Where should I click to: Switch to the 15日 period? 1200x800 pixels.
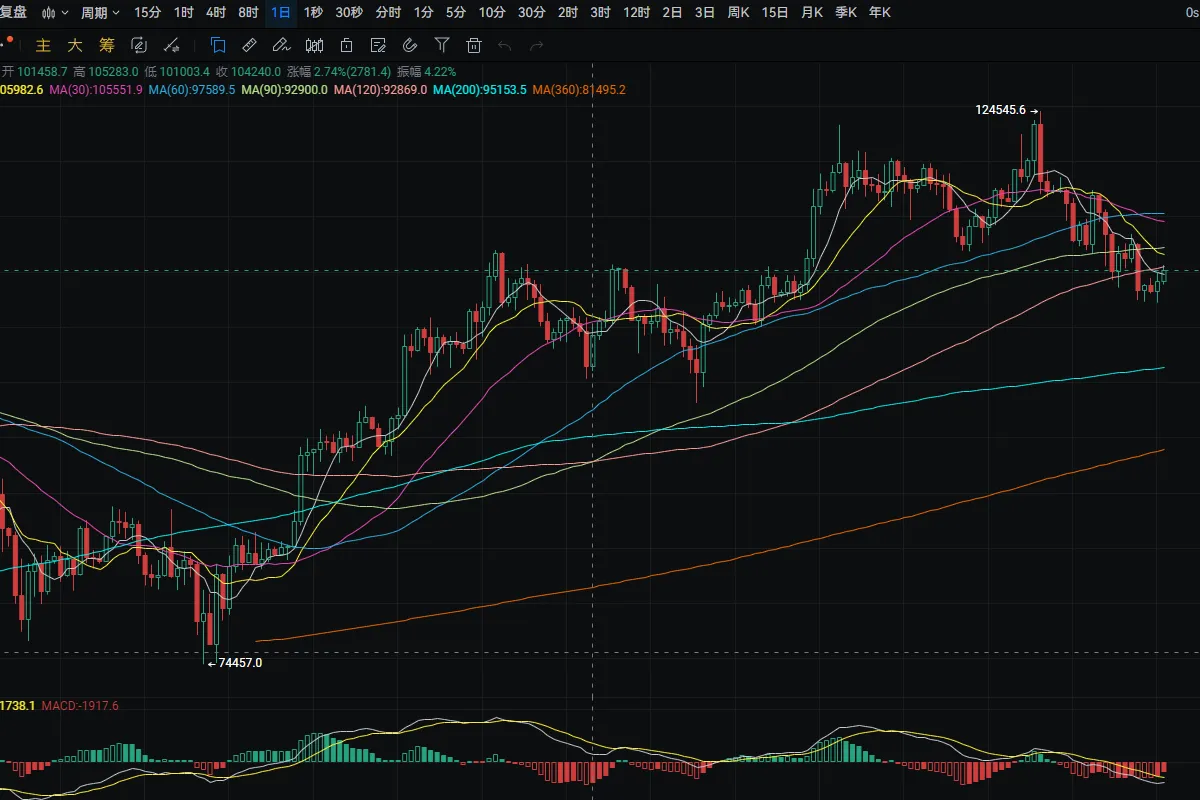[776, 13]
